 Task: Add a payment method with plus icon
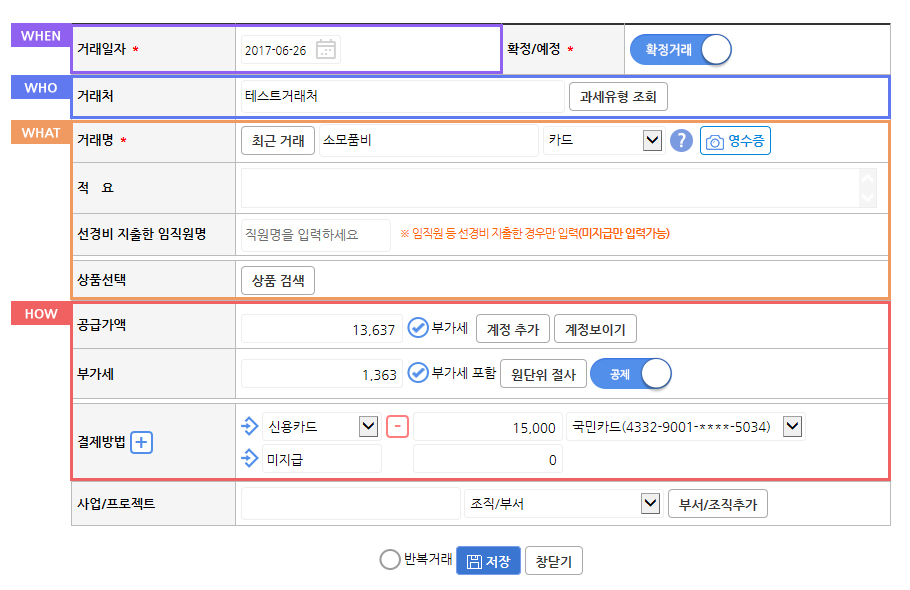pyautogui.click(x=142, y=442)
